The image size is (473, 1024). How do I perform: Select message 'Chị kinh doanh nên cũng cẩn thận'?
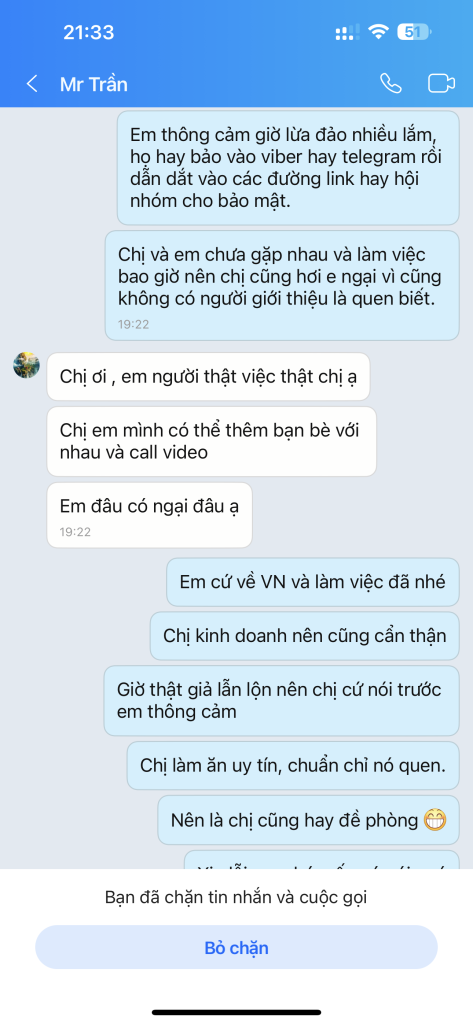coord(304,635)
